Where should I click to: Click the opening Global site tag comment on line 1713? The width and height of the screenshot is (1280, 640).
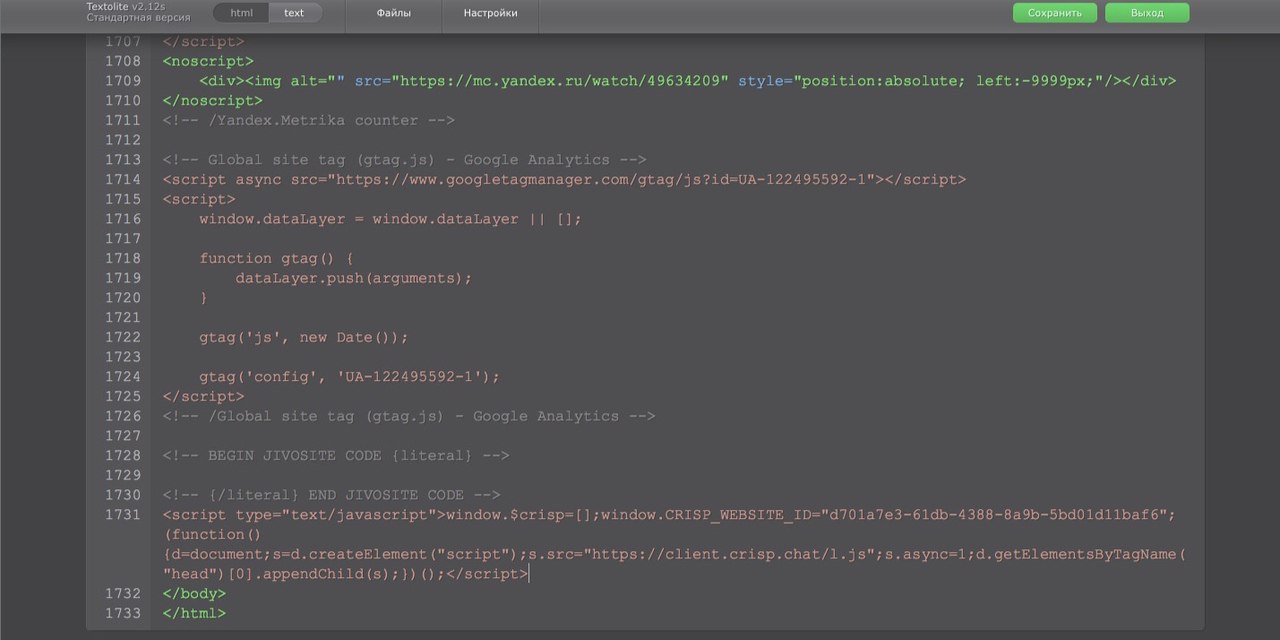pos(404,160)
